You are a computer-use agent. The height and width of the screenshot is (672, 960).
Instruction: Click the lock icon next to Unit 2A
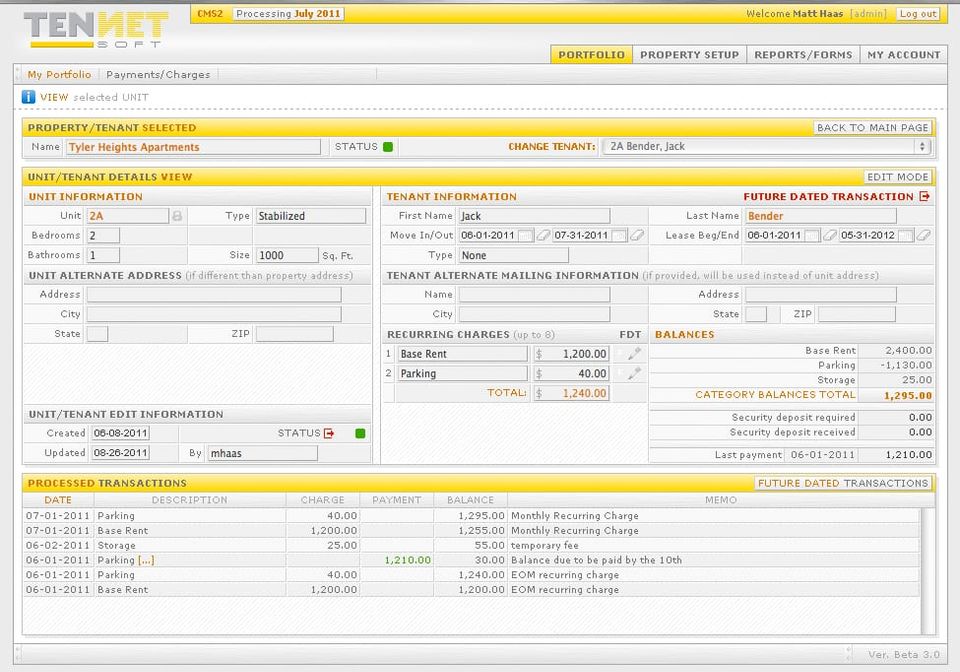point(177,216)
